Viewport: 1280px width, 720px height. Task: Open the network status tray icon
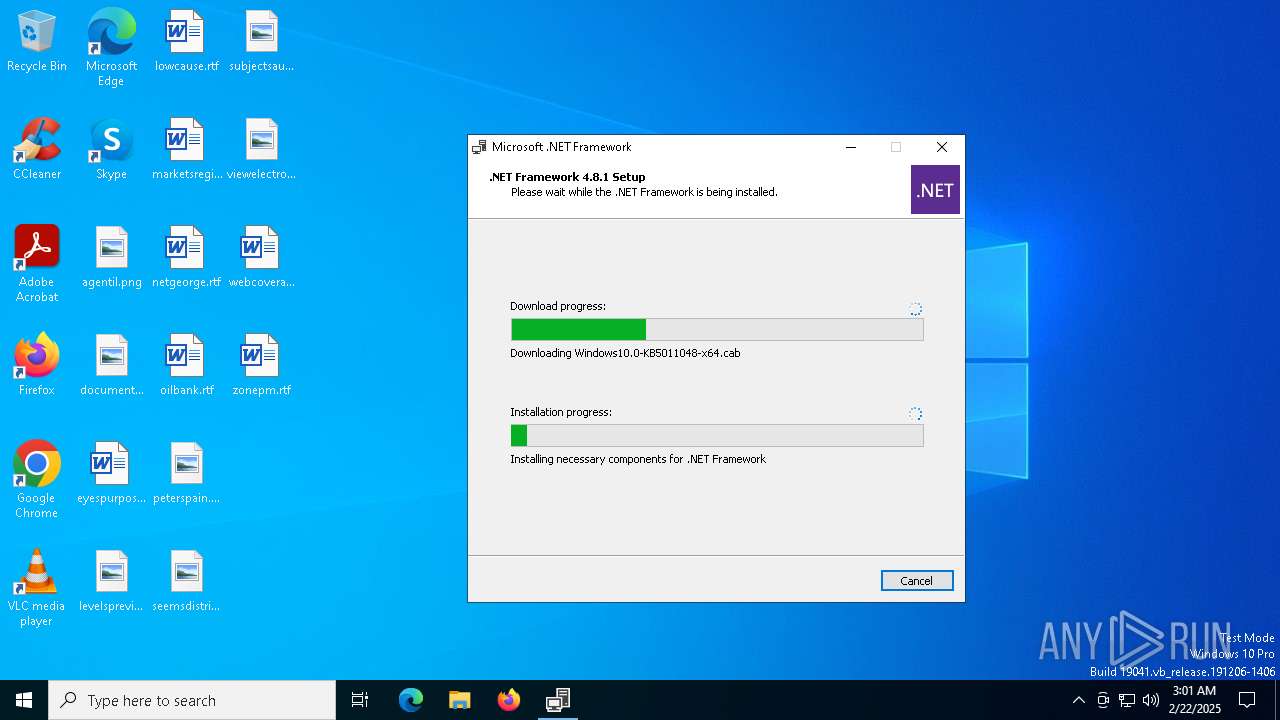[1127, 700]
